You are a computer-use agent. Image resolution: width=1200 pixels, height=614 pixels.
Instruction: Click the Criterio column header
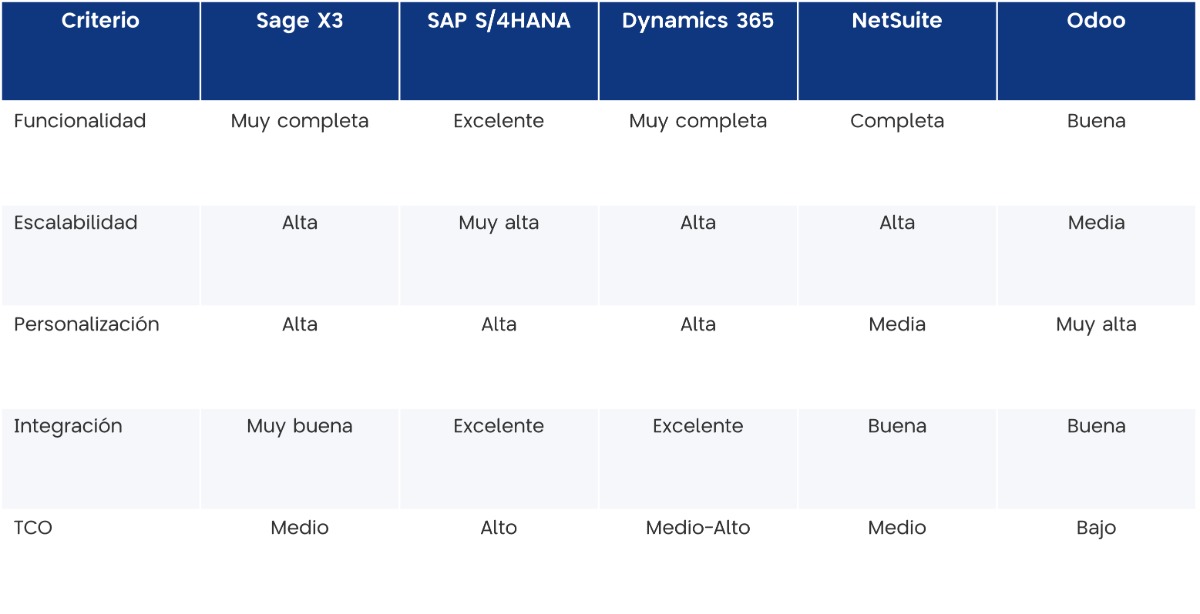100,21
